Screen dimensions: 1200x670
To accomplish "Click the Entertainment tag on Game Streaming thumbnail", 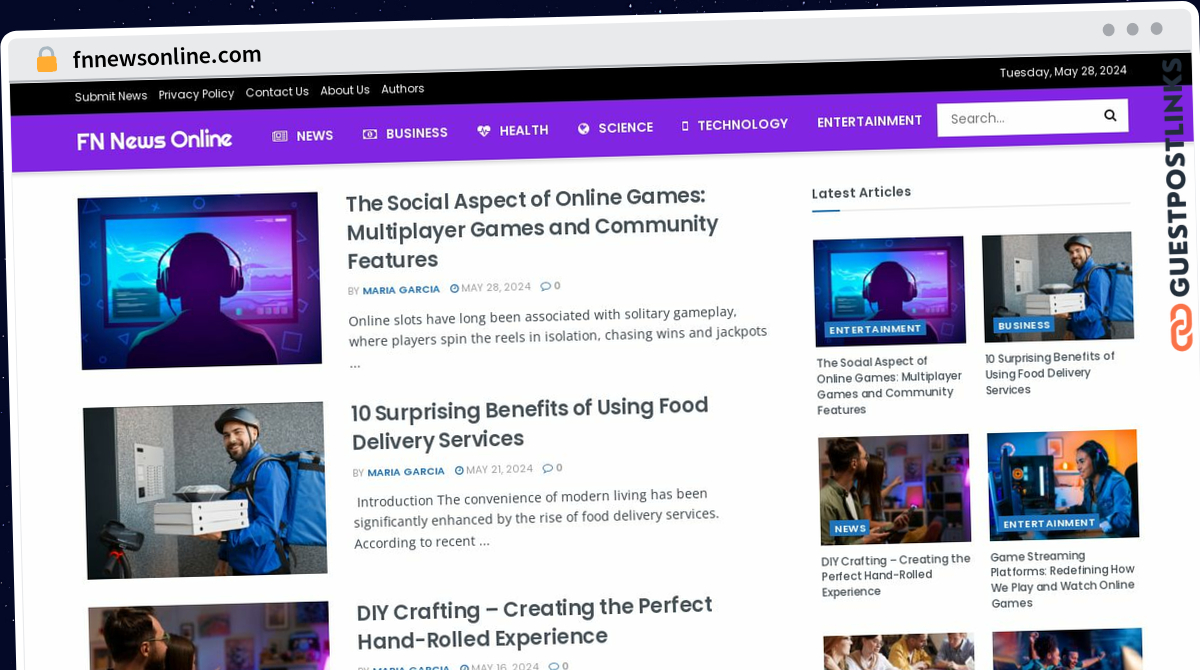I will 1049,523.
